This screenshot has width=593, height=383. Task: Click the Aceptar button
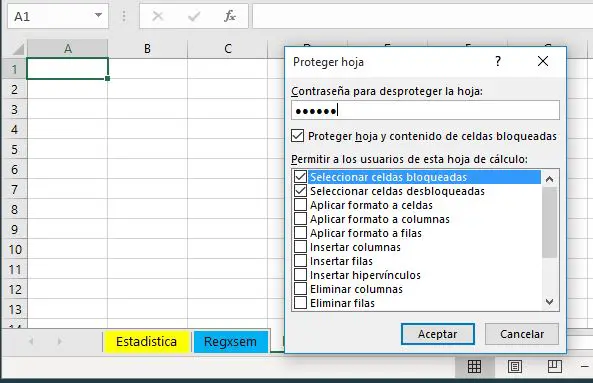tap(438, 334)
